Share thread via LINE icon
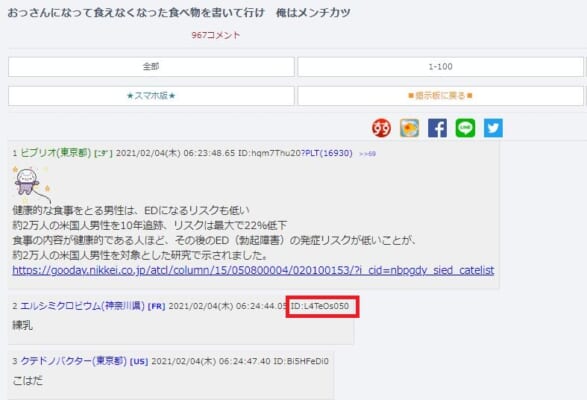 pyautogui.click(x=465, y=128)
